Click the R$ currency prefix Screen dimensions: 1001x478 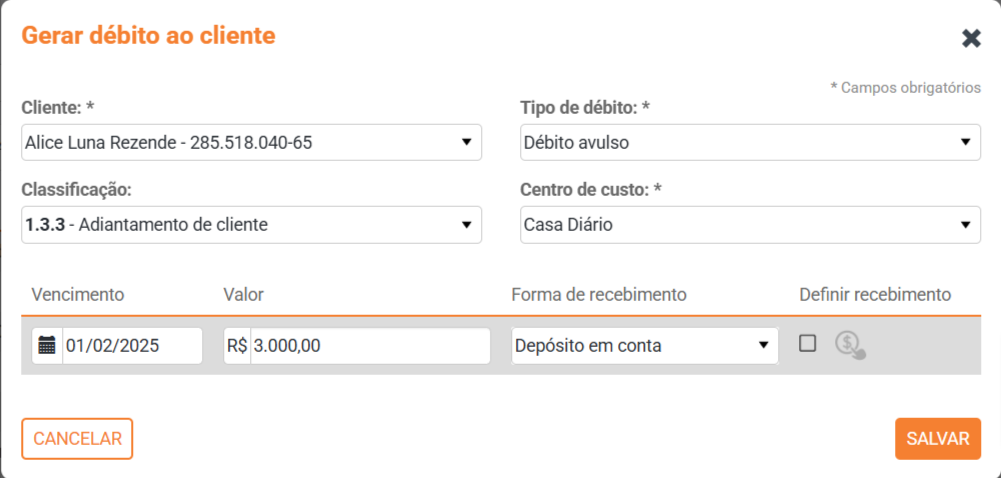[x=237, y=346]
